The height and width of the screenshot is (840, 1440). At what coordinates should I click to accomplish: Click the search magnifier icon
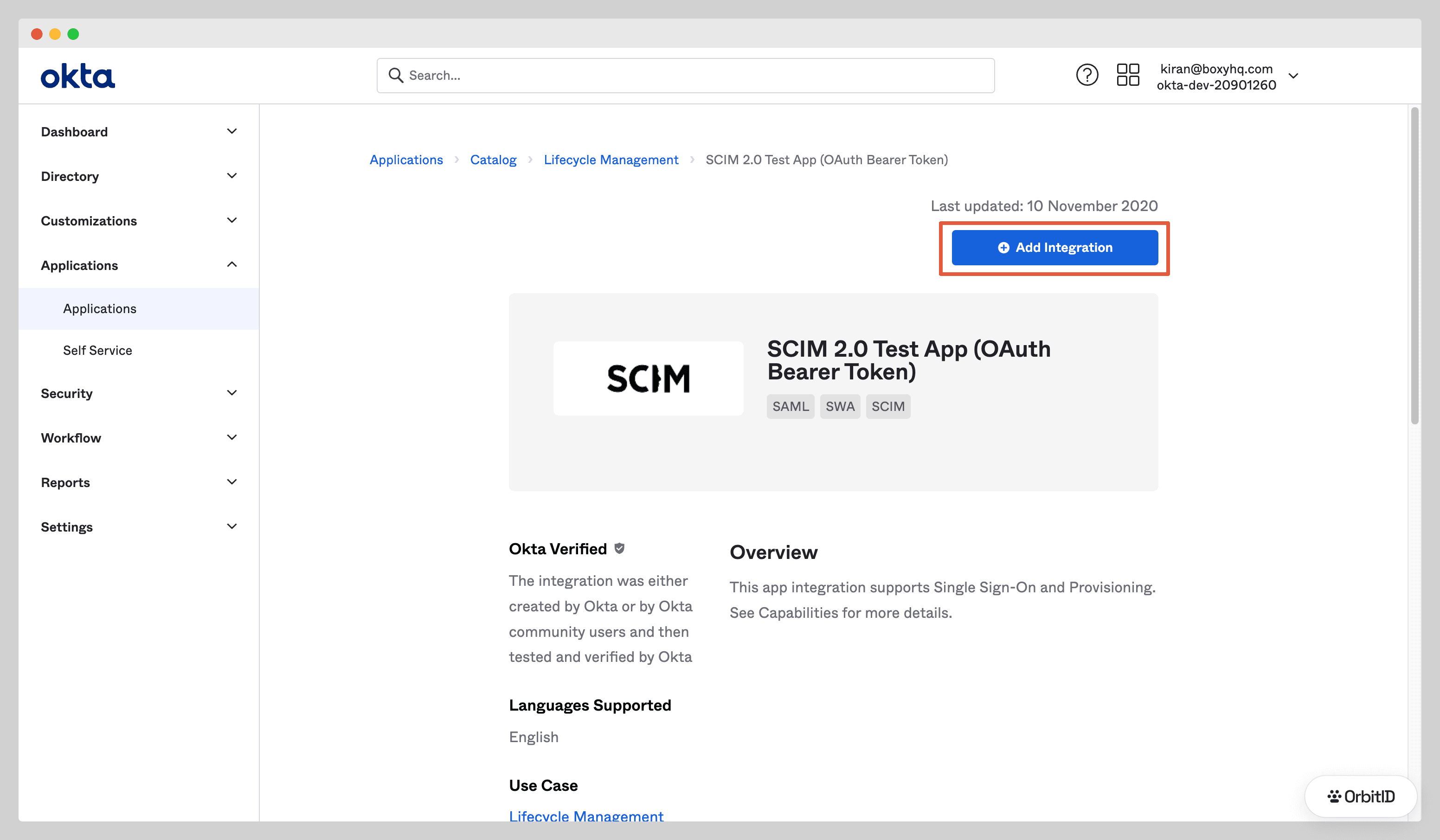coord(395,75)
